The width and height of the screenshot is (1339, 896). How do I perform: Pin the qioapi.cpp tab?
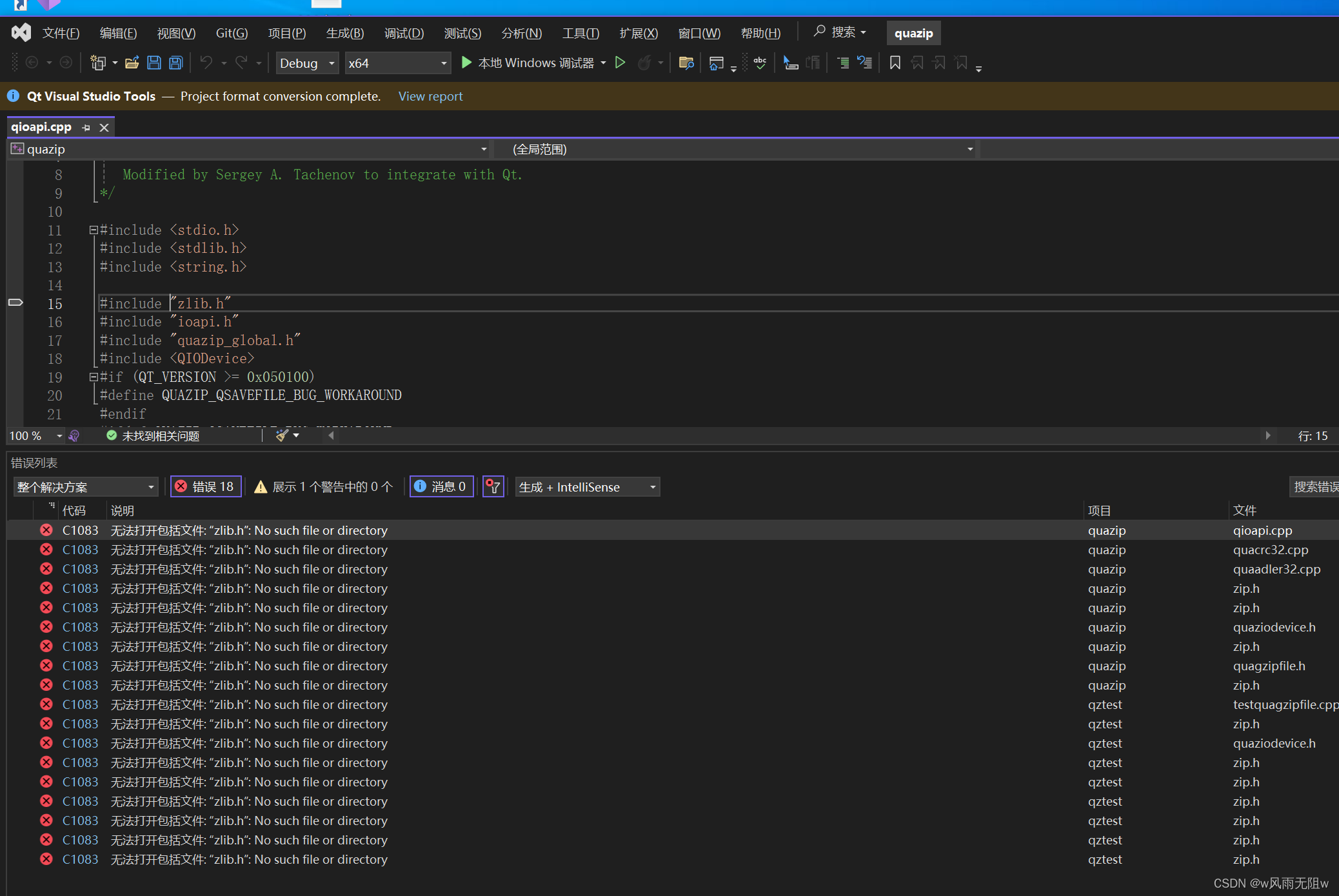pos(86,128)
